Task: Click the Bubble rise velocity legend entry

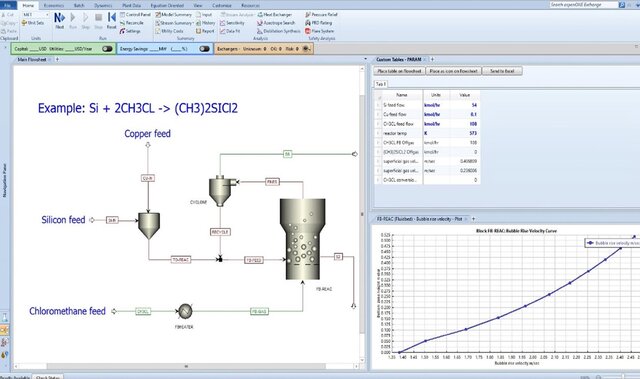Action: point(612,243)
